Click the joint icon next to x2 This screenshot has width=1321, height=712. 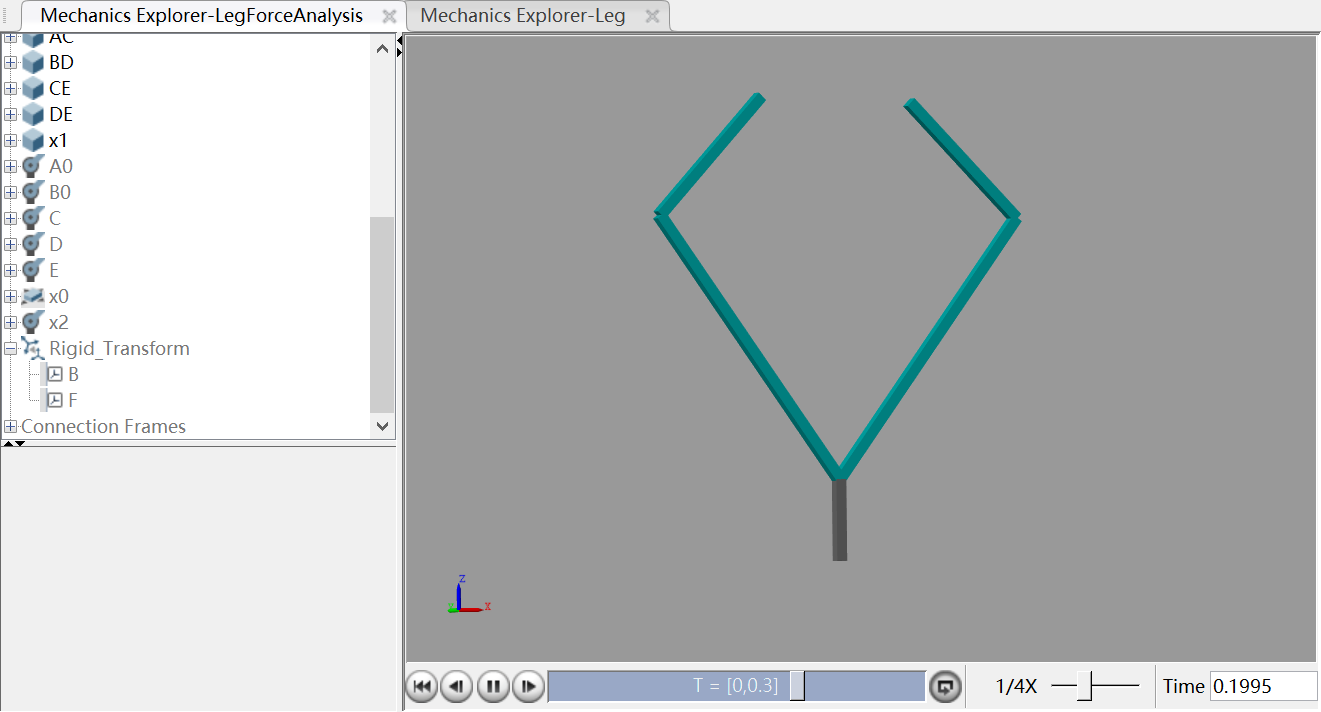(33, 322)
